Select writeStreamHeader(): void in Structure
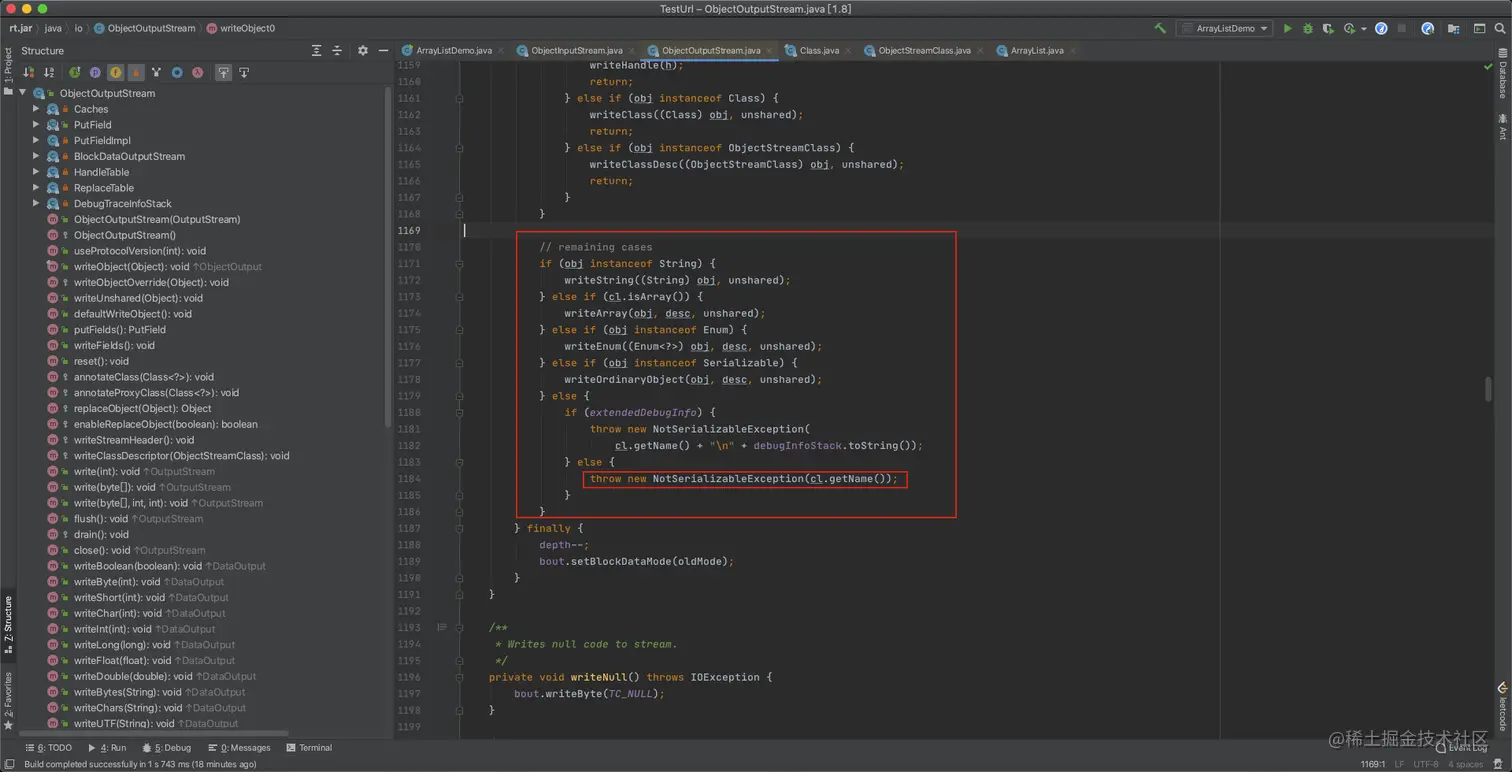1512x772 pixels. coord(134,440)
